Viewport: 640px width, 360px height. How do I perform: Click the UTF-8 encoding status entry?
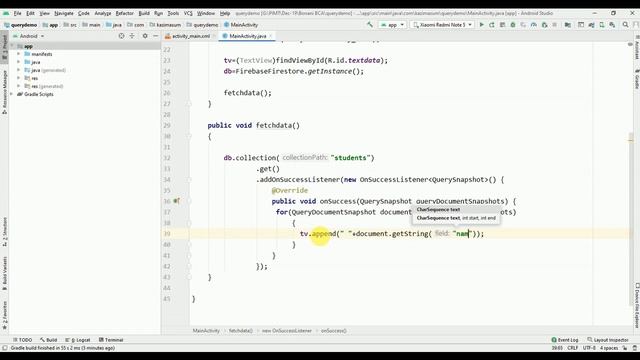pos(589,348)
